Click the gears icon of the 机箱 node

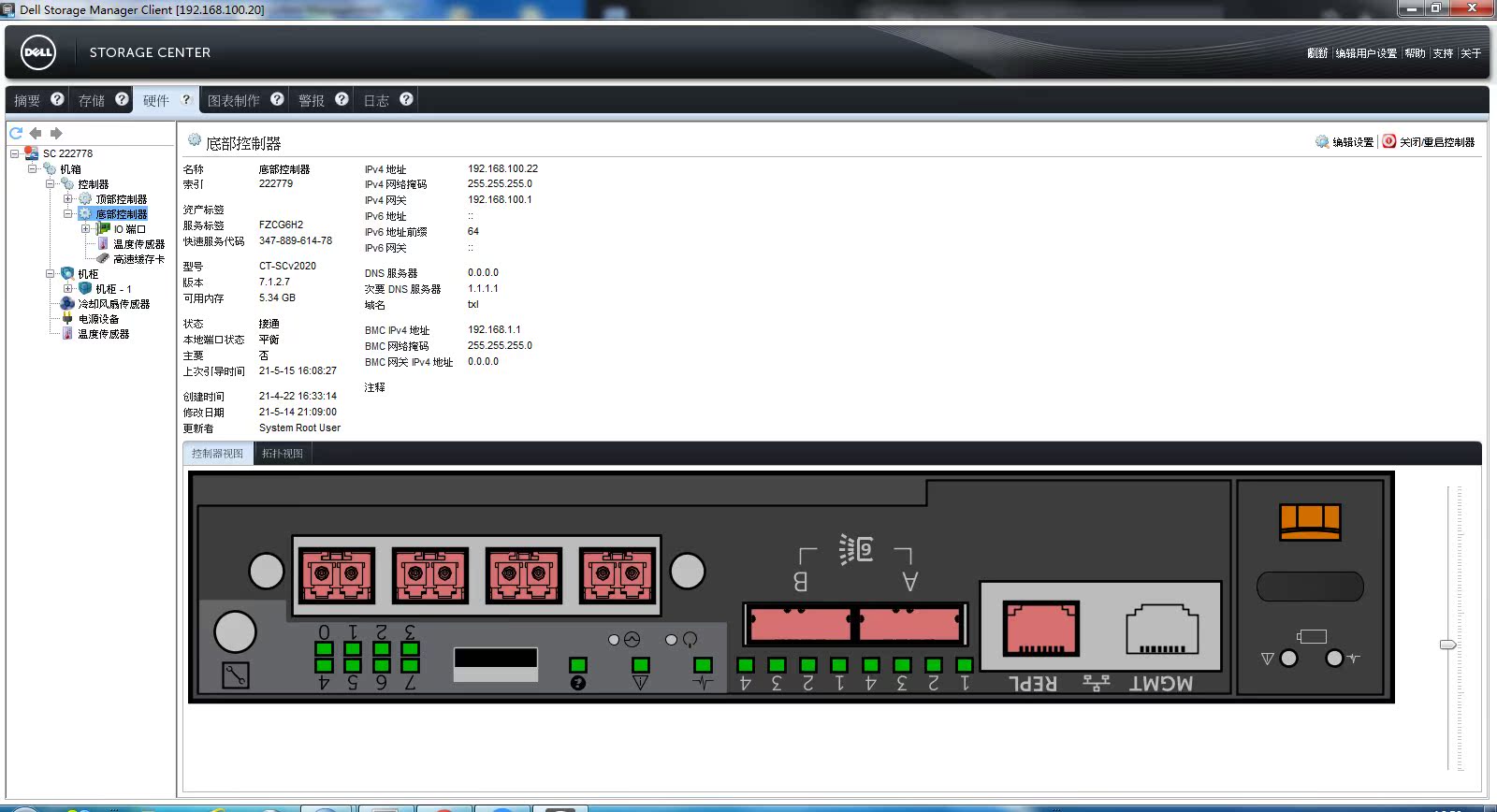50,169
